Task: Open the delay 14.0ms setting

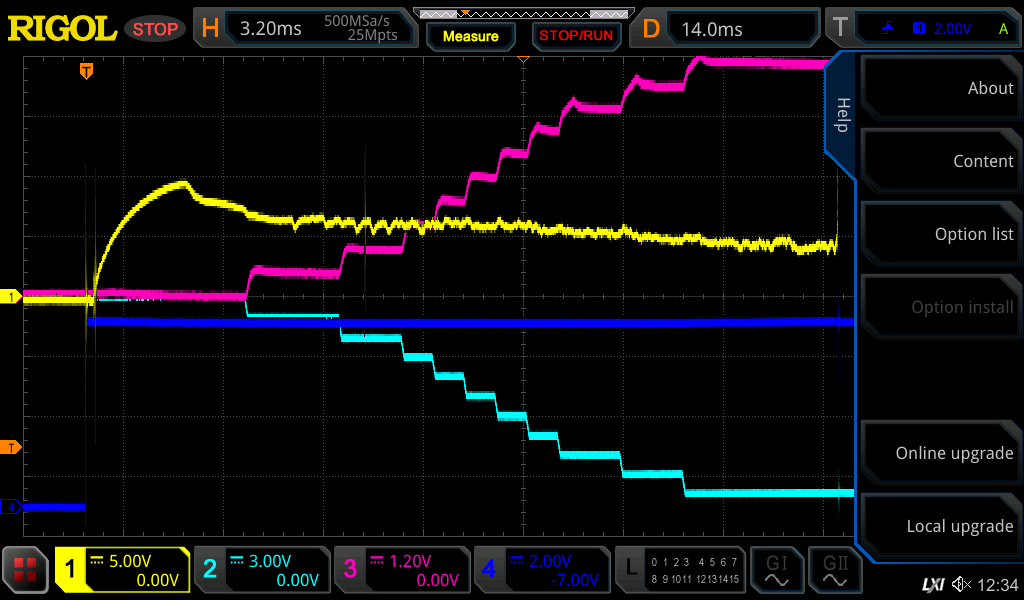Action: click(729, 29)
